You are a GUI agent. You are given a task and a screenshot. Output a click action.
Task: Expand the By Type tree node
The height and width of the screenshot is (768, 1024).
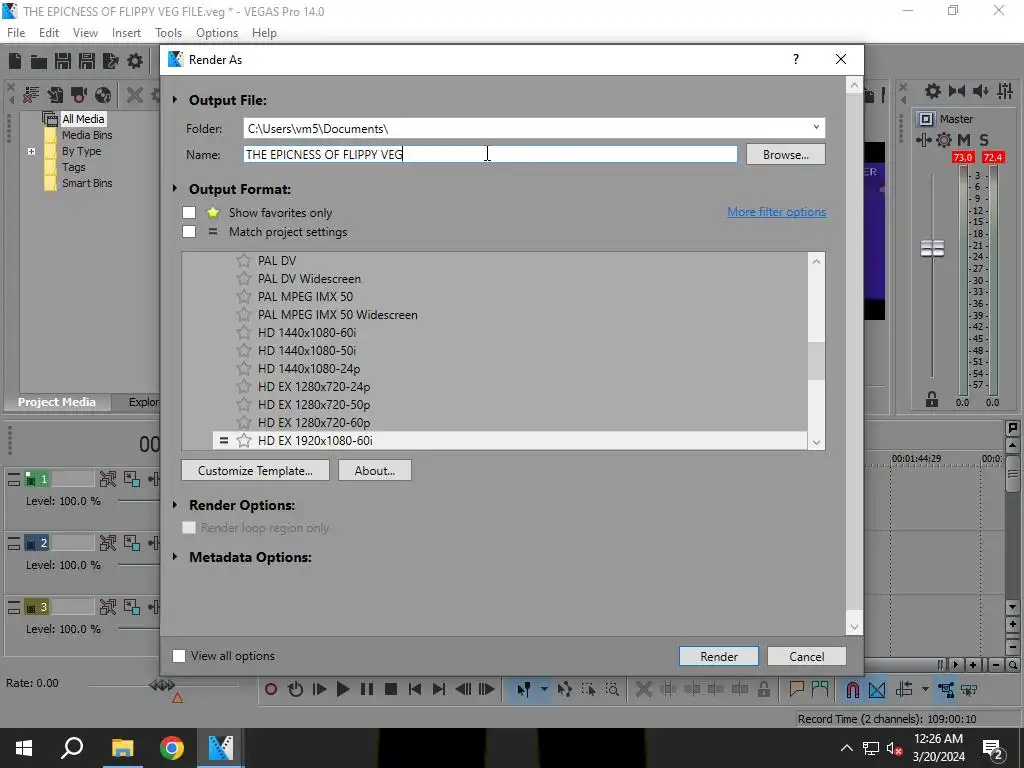click(31, 151)
